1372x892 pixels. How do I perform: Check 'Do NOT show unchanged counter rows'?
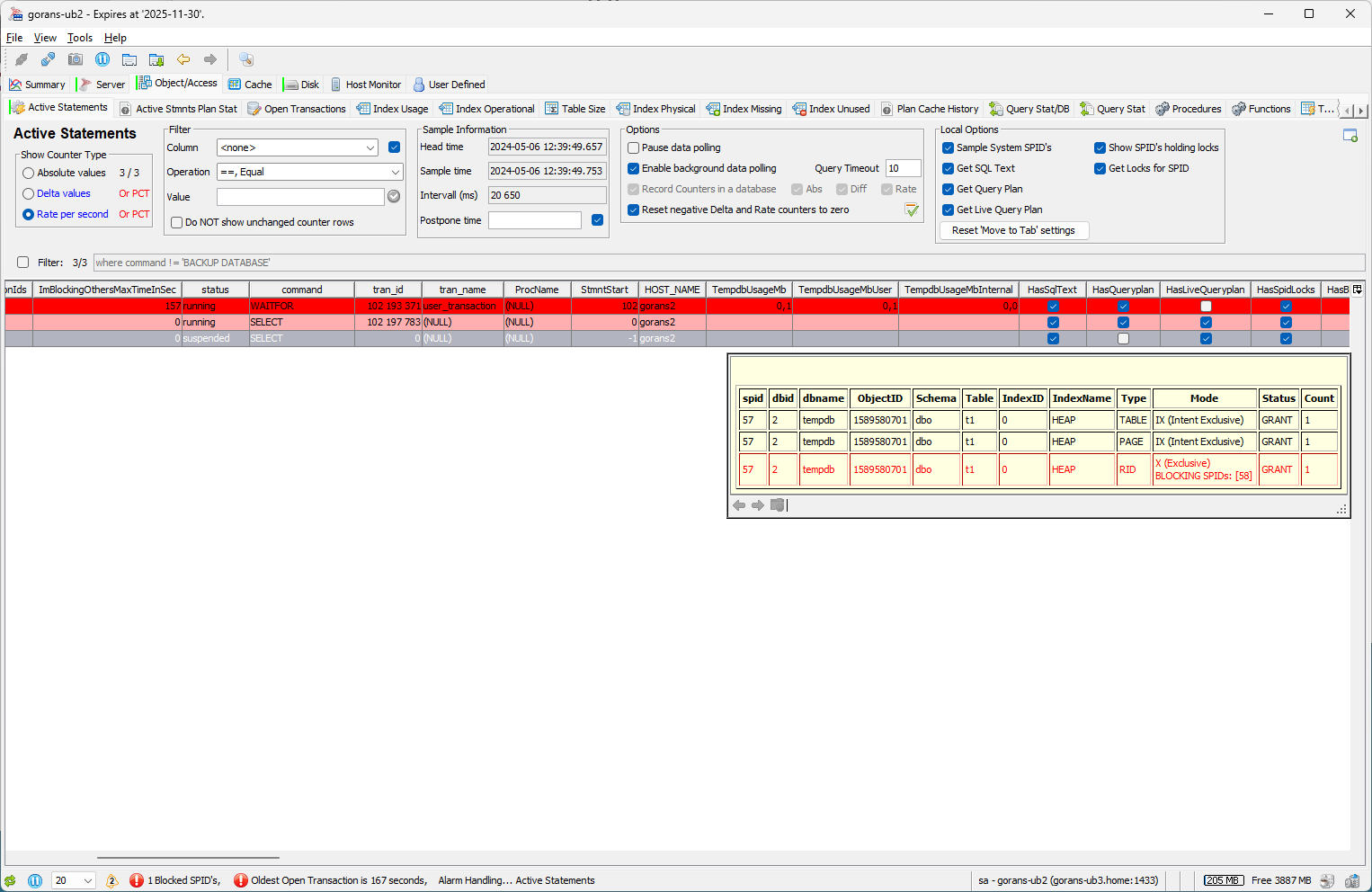(177, 222)
